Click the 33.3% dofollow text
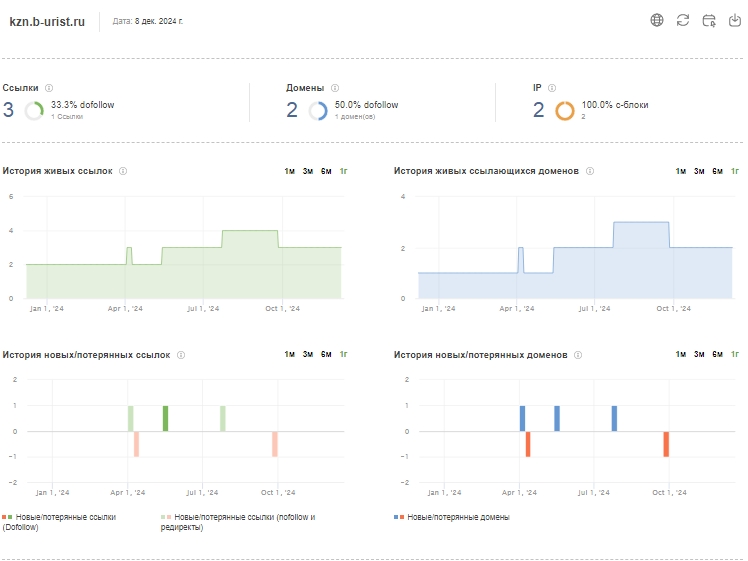The height and width of the screenshot is (561, 748). [x=83, y=105]
